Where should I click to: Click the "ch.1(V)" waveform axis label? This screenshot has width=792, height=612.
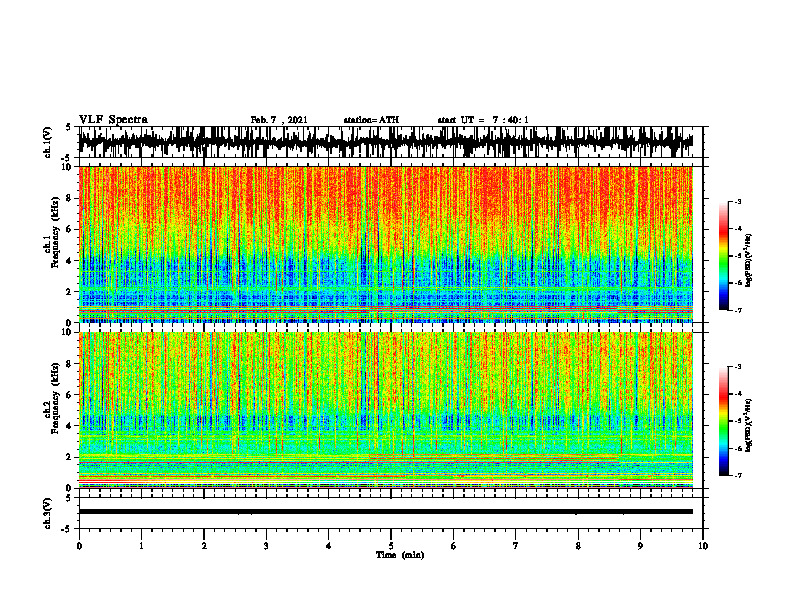click(48, 142)
